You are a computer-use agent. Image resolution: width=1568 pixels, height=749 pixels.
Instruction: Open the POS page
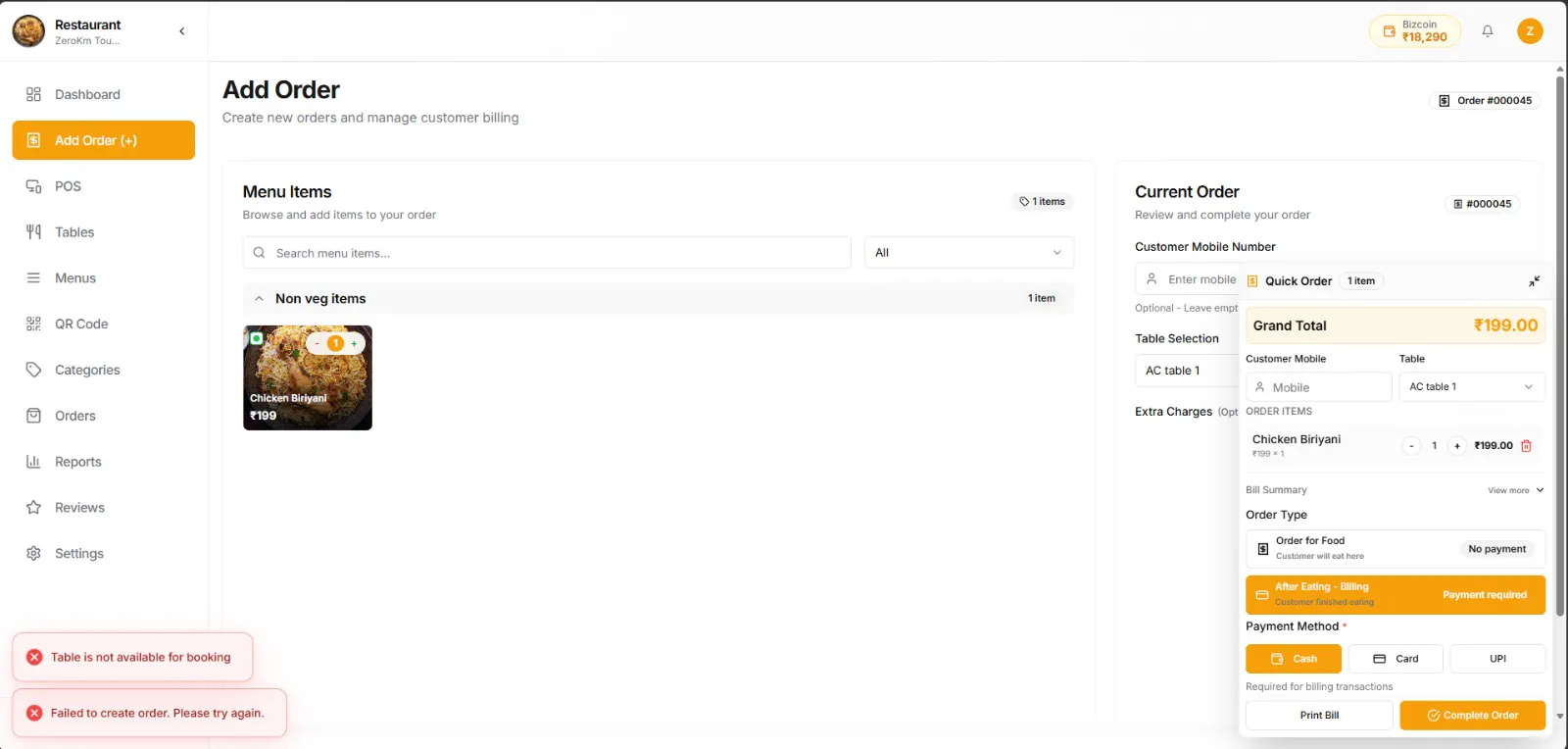tap(103, 186)
